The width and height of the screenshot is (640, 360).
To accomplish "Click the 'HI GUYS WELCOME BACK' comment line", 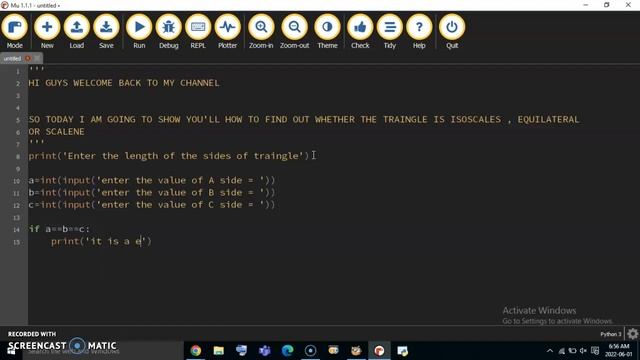I will pos(124,83).
